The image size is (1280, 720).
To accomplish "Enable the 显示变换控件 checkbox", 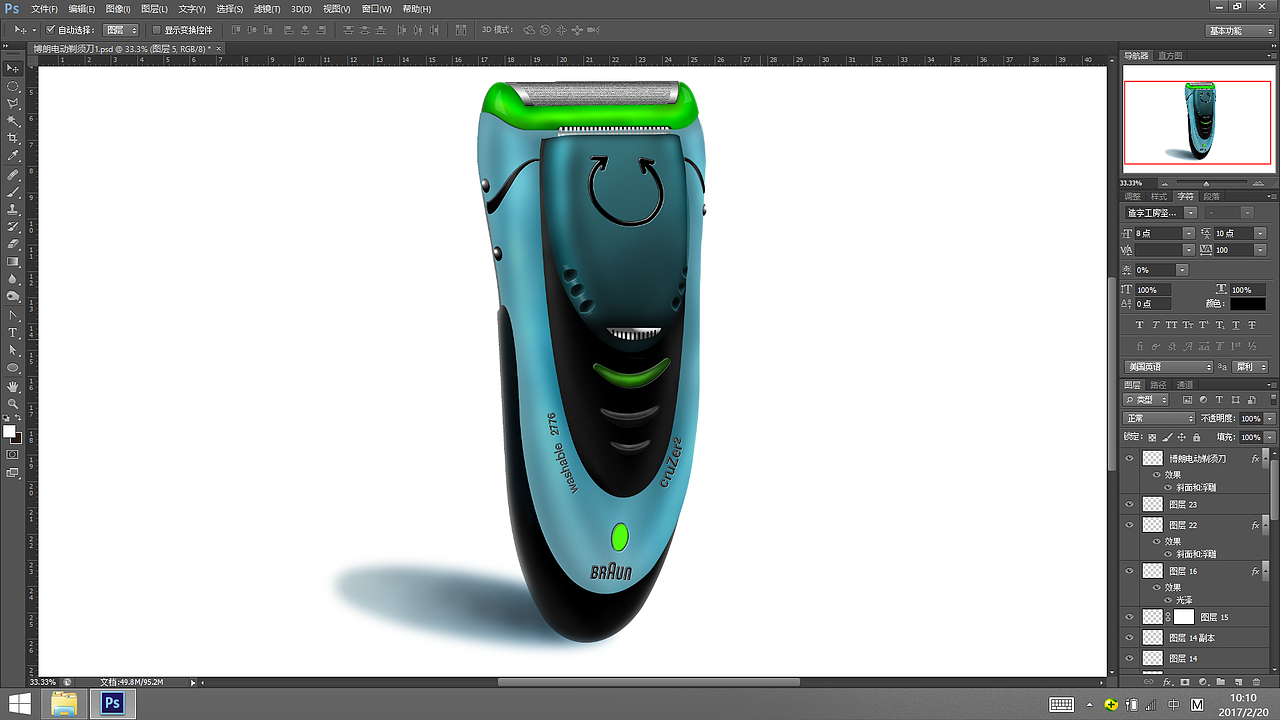I will click(156, 30).
